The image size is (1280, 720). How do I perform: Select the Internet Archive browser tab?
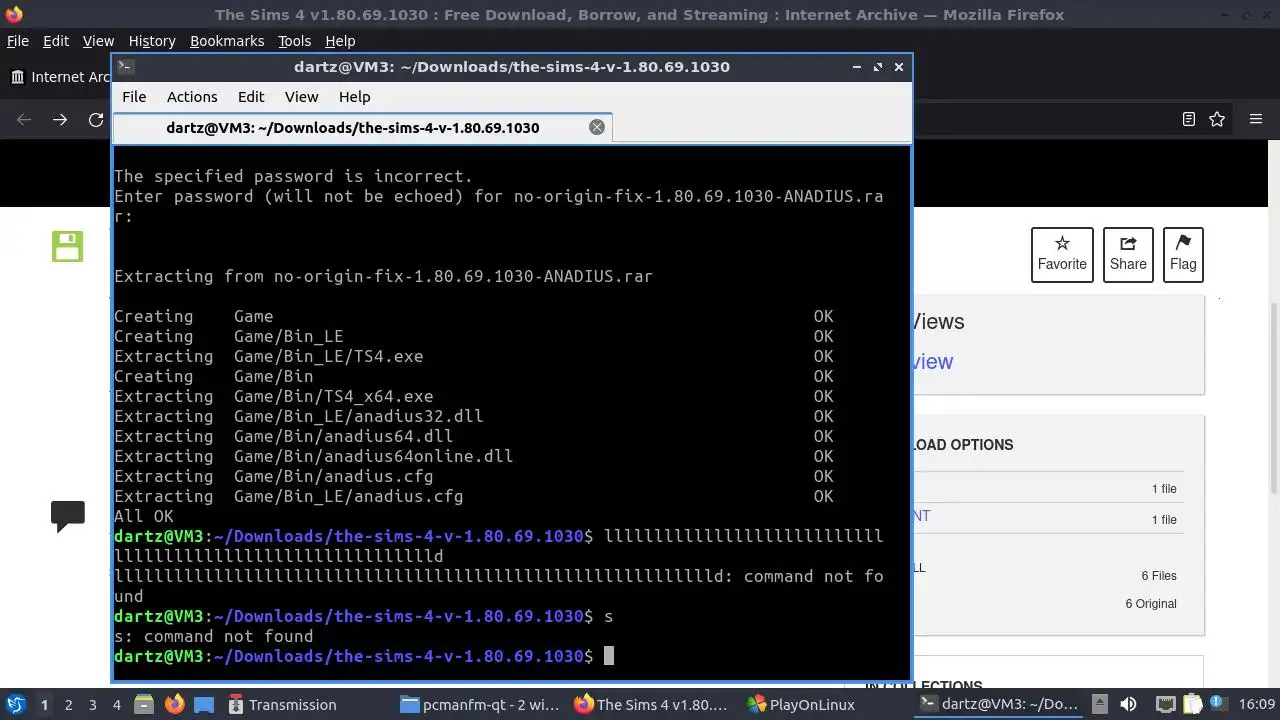tap(58, 77)
